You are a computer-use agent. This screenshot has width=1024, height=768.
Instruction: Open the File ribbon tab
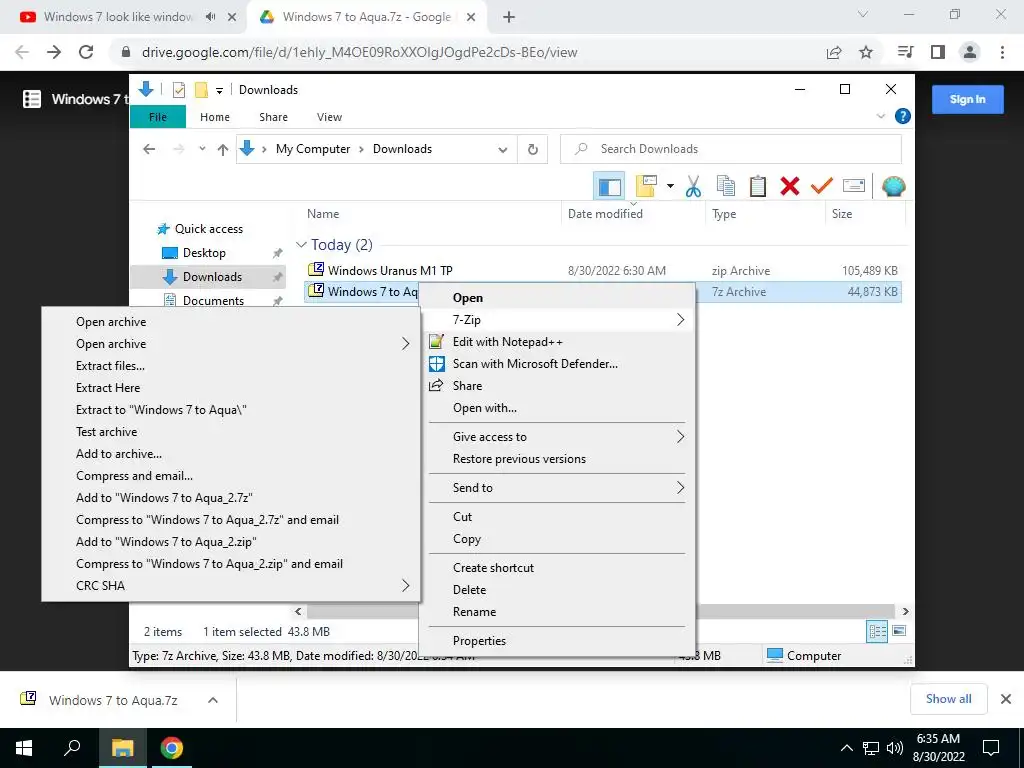click(158, 117)
